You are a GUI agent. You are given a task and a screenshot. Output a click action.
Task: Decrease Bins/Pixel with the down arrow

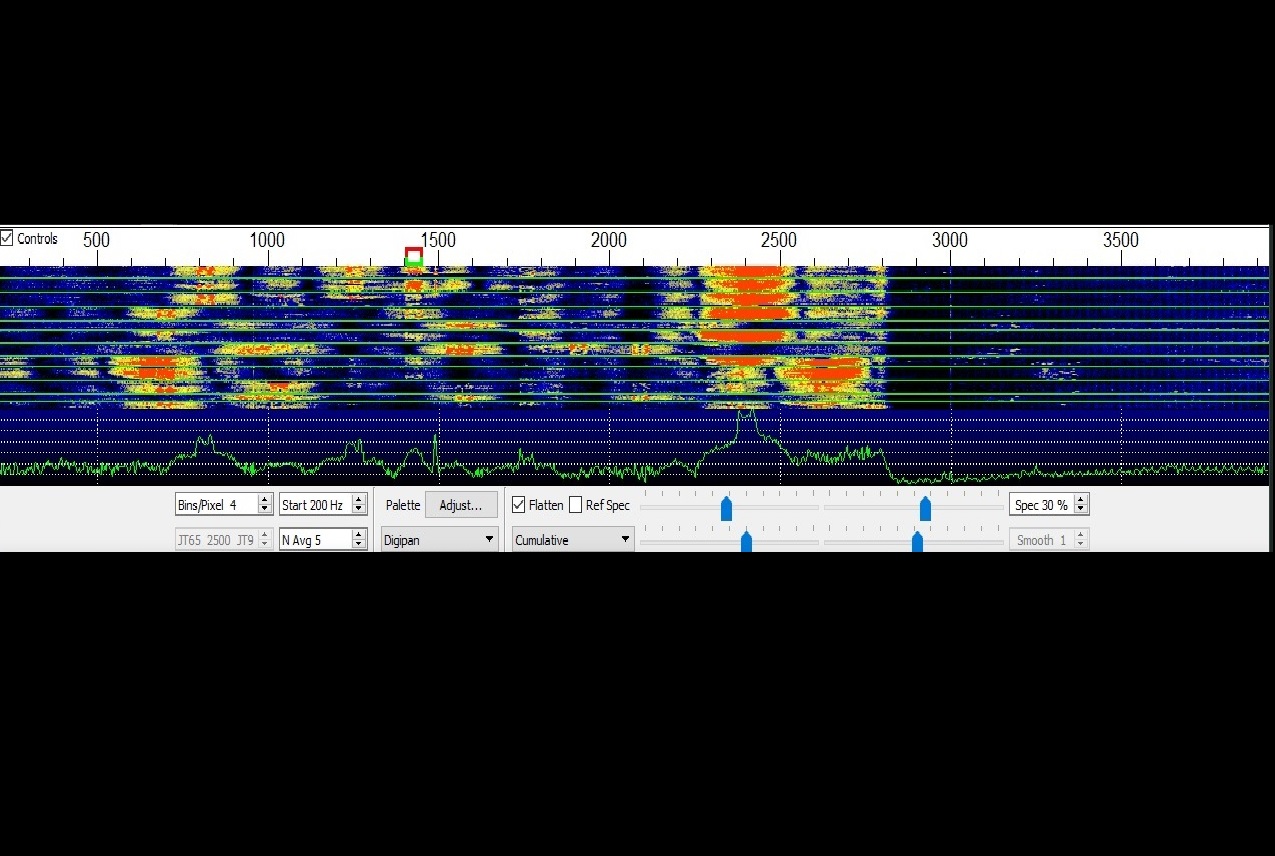point(263,510)
